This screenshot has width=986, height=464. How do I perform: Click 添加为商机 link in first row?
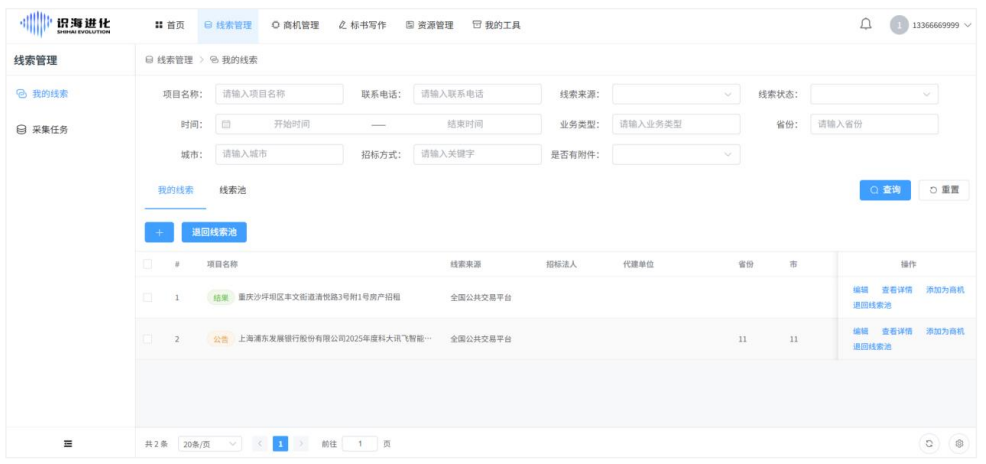[x=945, y=290]
